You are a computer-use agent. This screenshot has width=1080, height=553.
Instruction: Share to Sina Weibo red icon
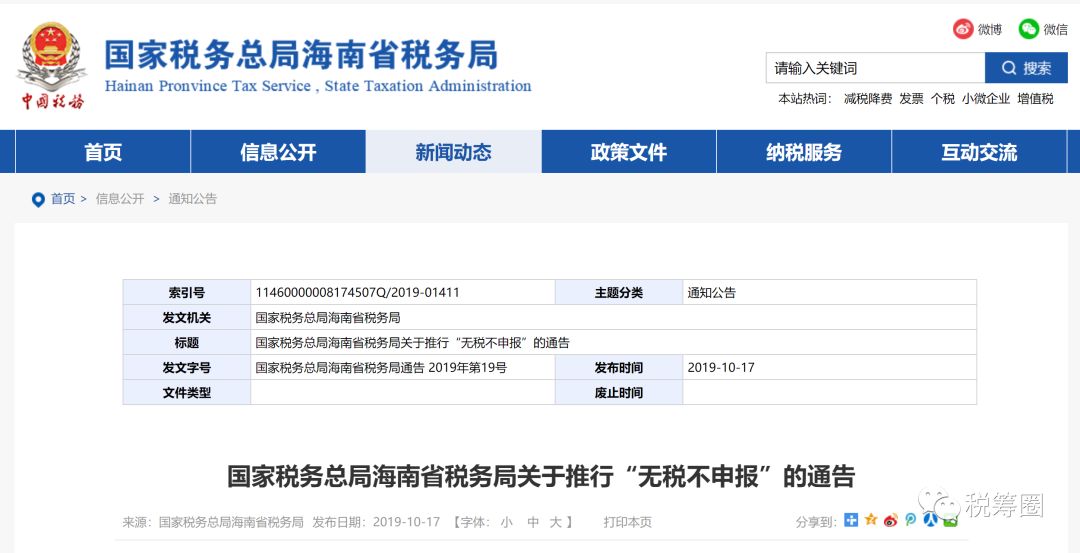click(891, 520)
